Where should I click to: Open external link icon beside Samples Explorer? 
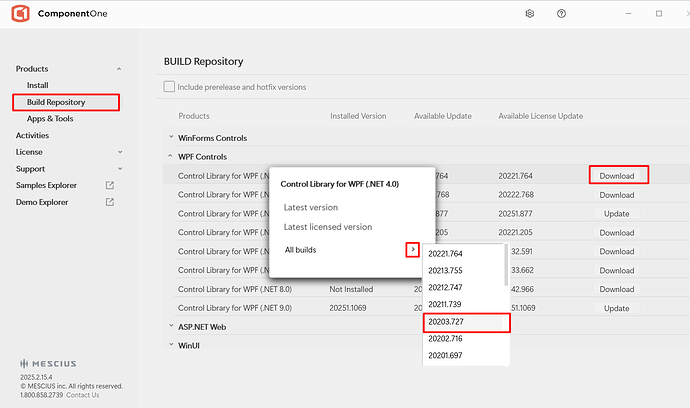[110, 185]
